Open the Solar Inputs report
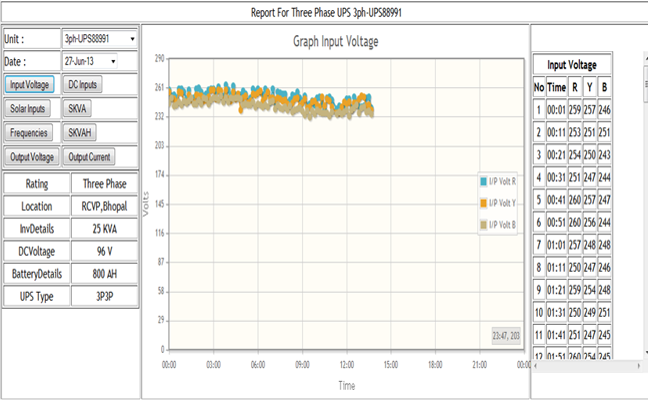This screenshot has height=402, width=649. point(29,108)
